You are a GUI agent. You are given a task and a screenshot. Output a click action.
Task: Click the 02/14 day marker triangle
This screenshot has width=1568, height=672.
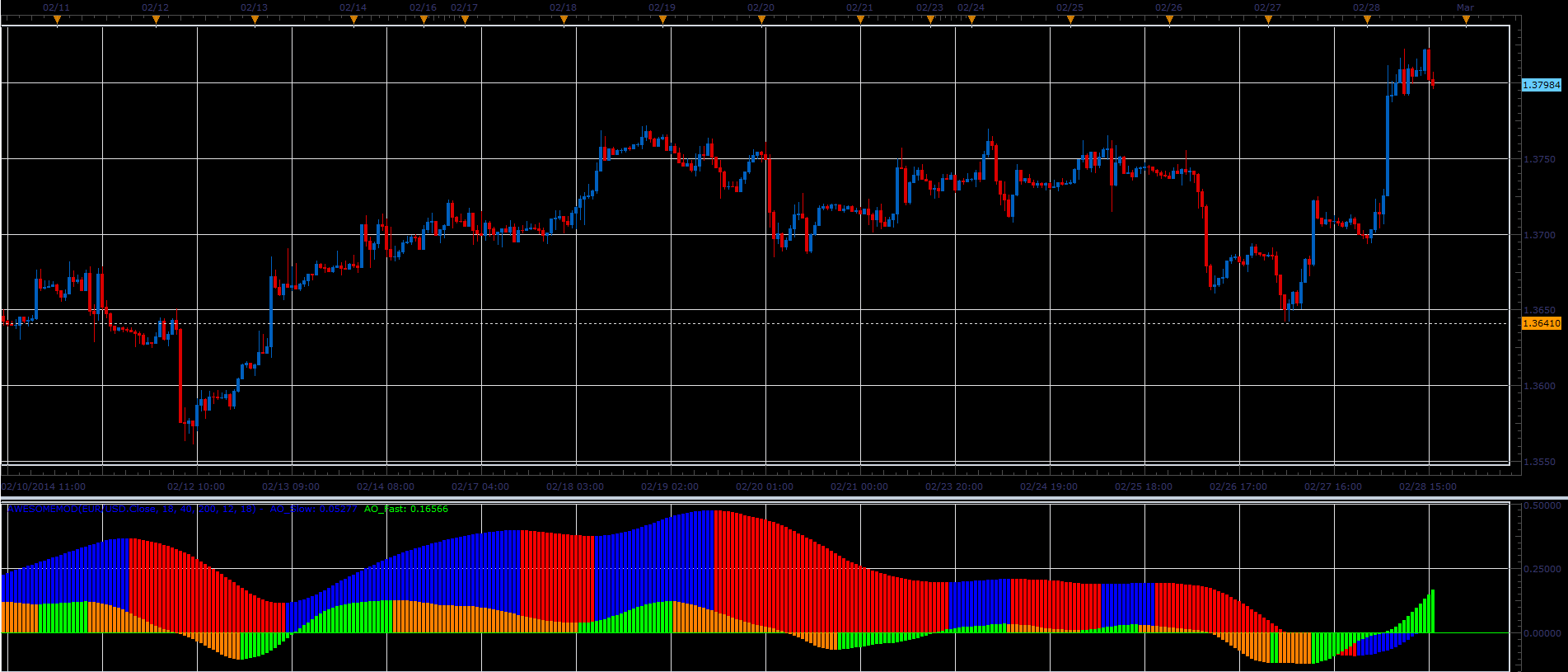(x=353, y=21)
